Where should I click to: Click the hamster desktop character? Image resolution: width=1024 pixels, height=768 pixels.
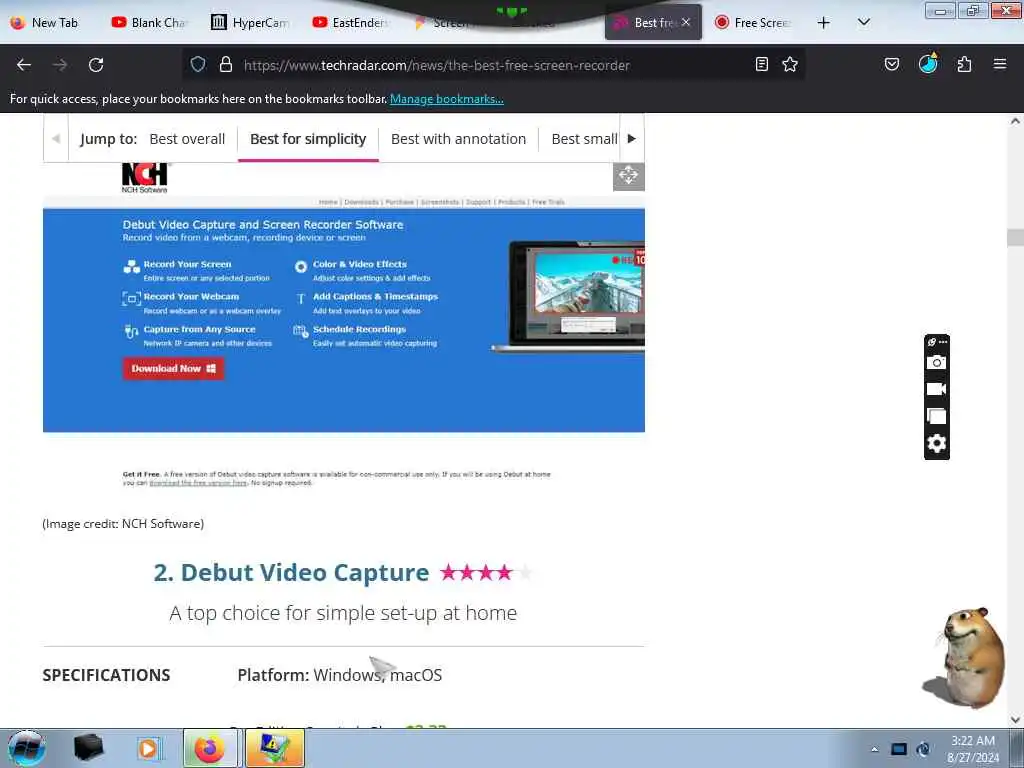click(965, 657)
